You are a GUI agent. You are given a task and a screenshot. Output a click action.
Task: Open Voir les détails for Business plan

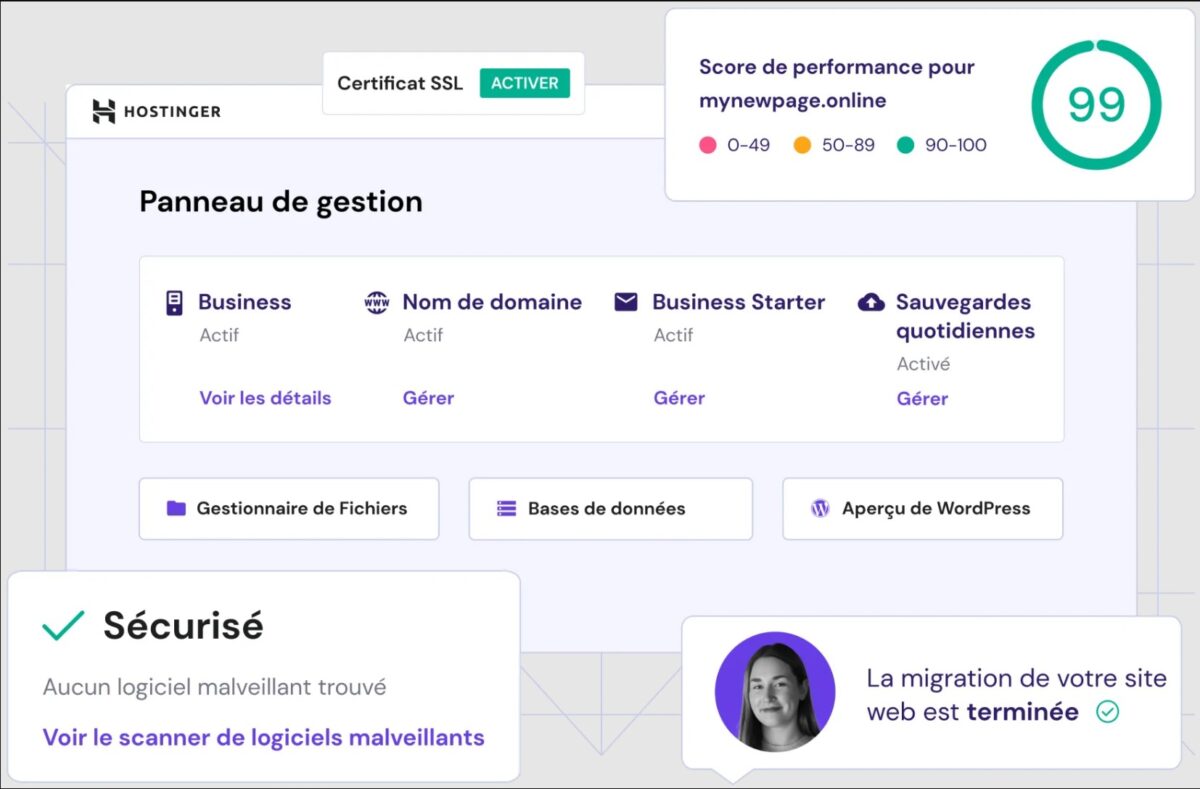click(265, 398)
